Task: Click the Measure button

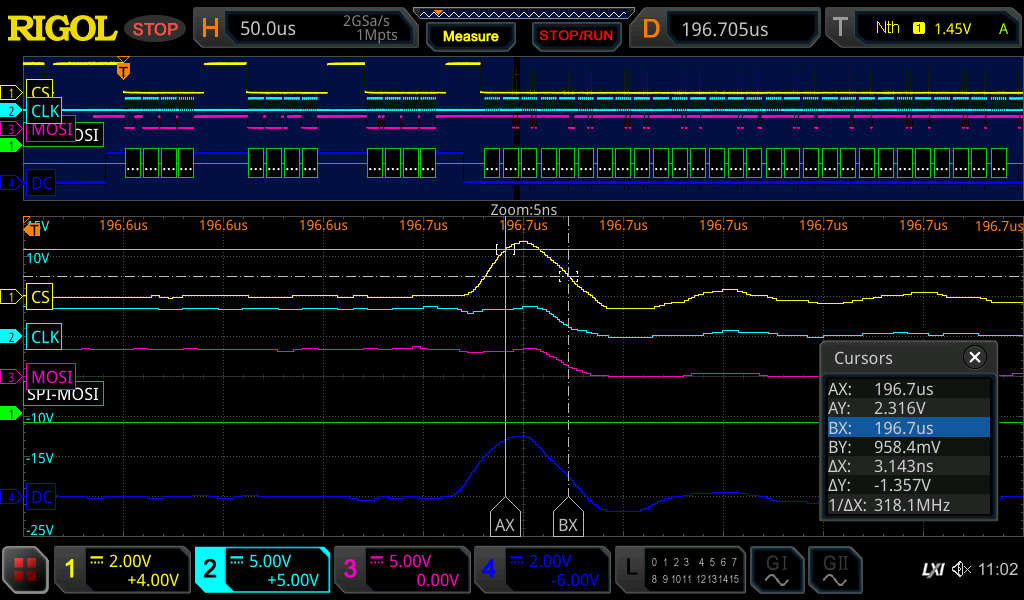Action: [470, 36]
